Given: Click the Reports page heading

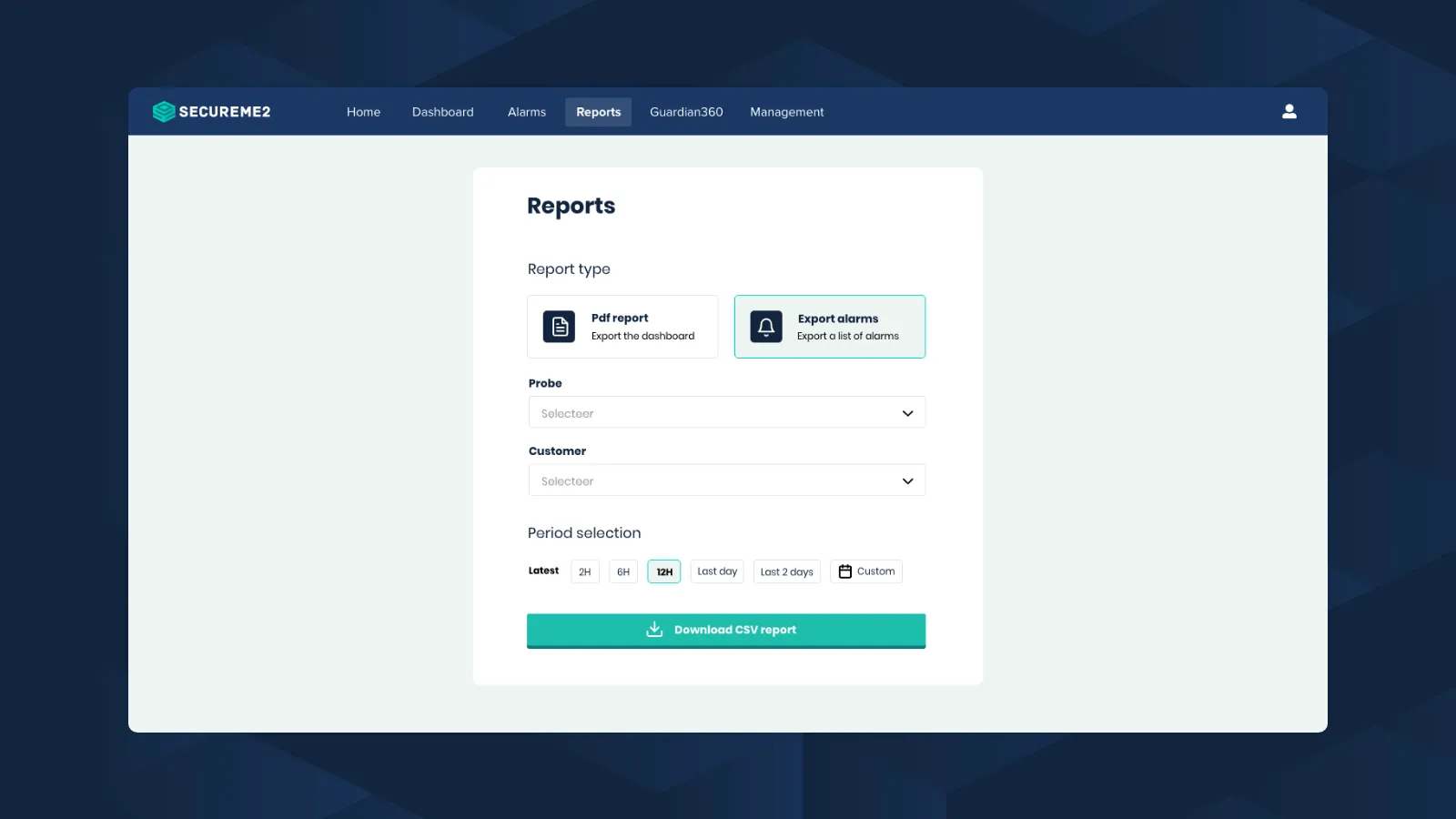Looking at the screenshot, I should tap(571, 207).
